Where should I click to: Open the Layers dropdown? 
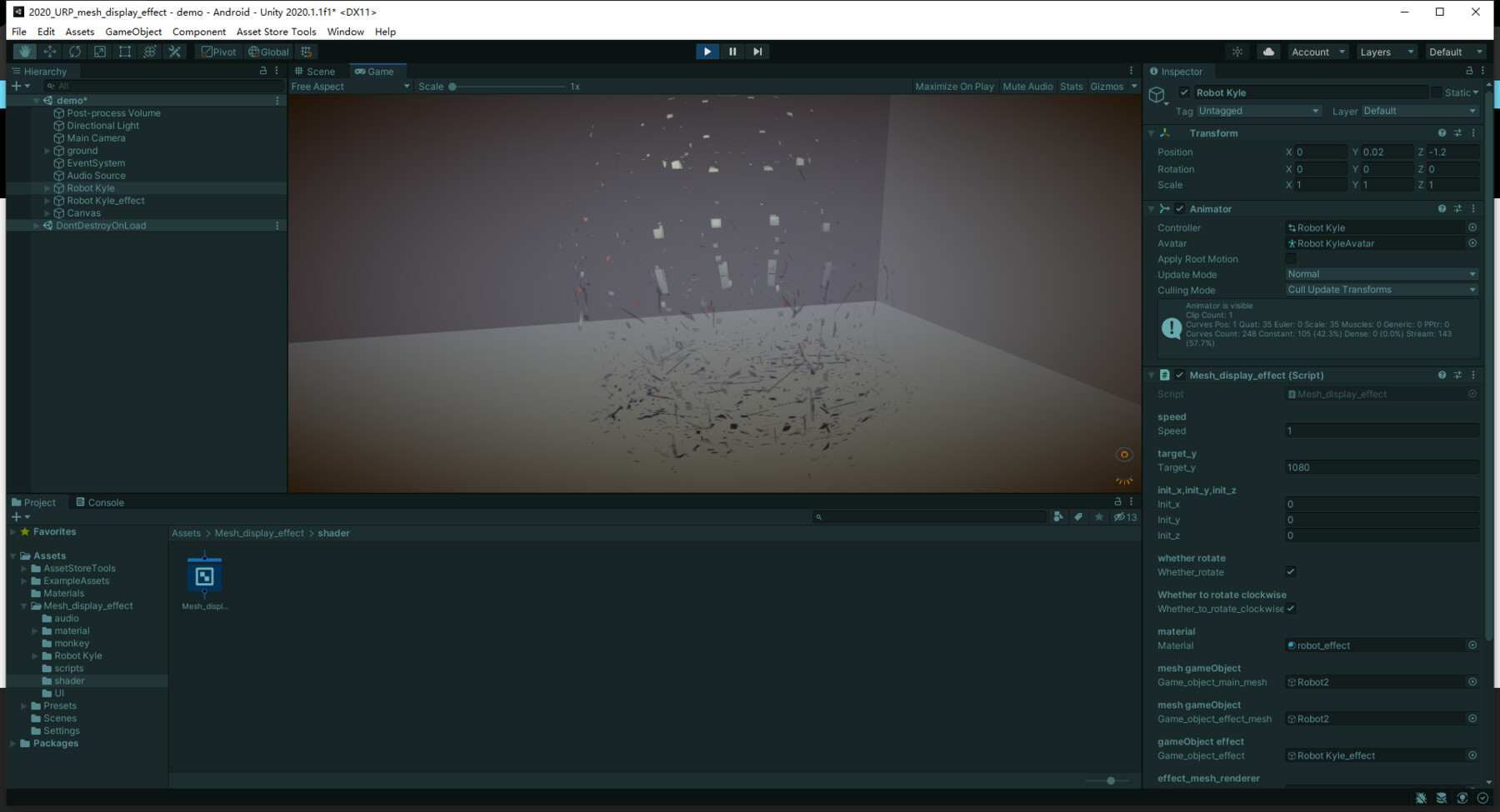coord(1385,51)
